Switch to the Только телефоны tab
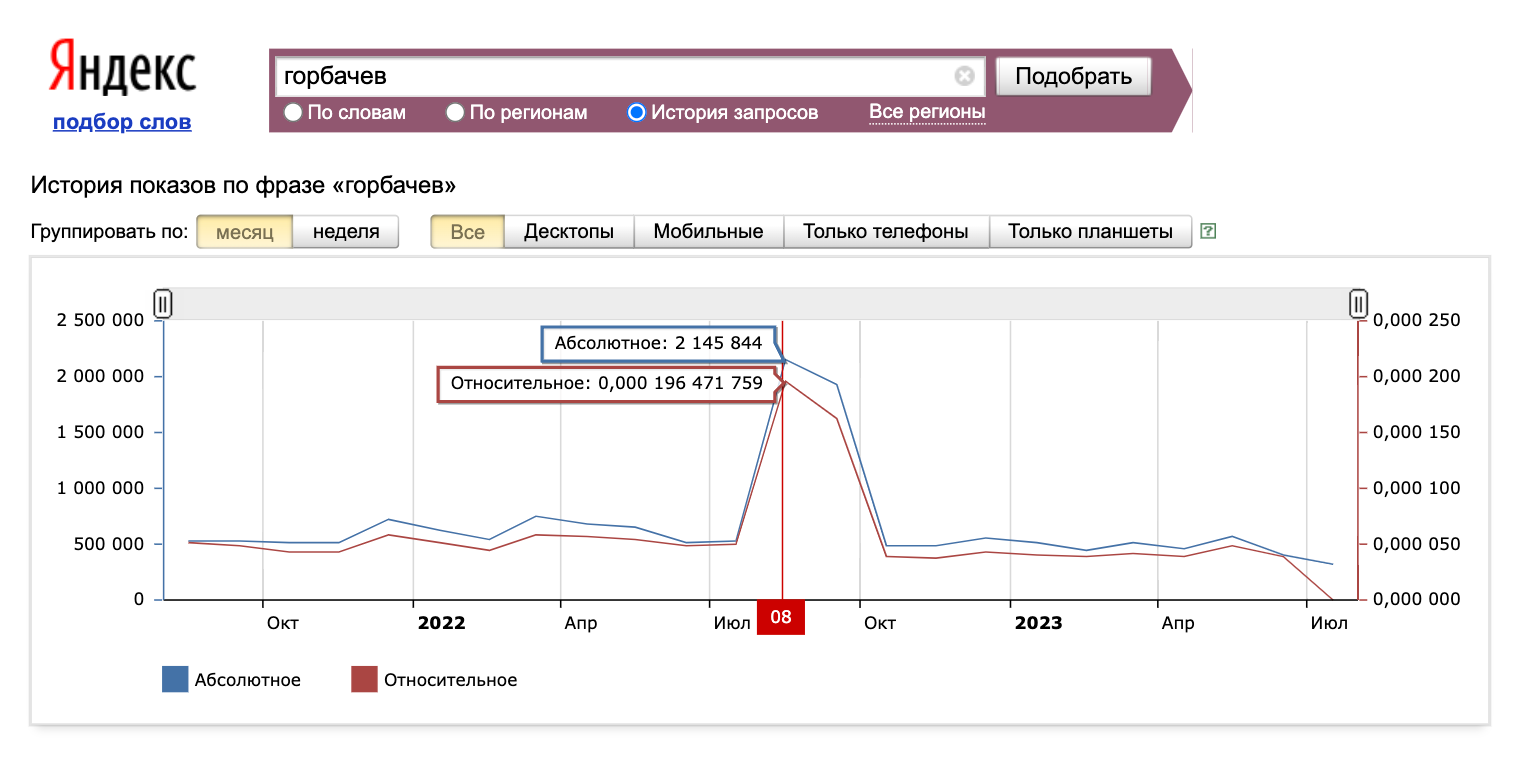This screenshot has height=768, width=1520. point(886,232)
